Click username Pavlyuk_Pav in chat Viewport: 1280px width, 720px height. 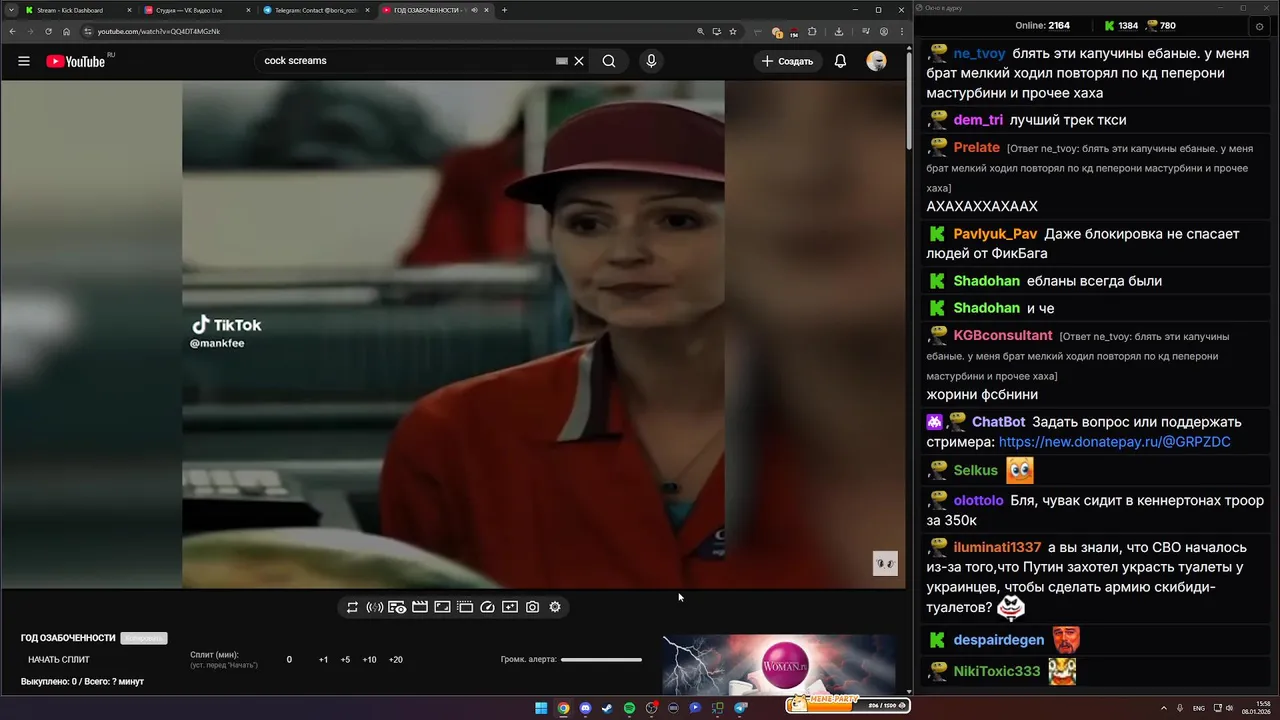click(x=995, y=234)
